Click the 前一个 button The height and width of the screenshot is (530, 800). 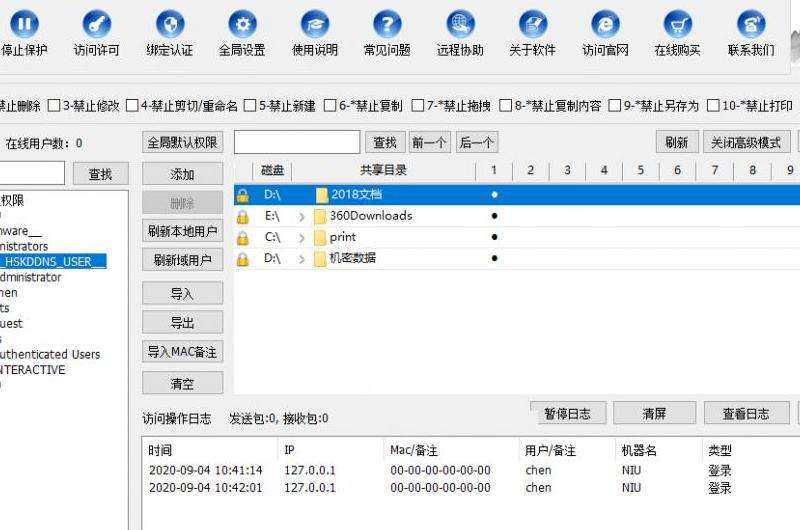(x=430, y=142)
